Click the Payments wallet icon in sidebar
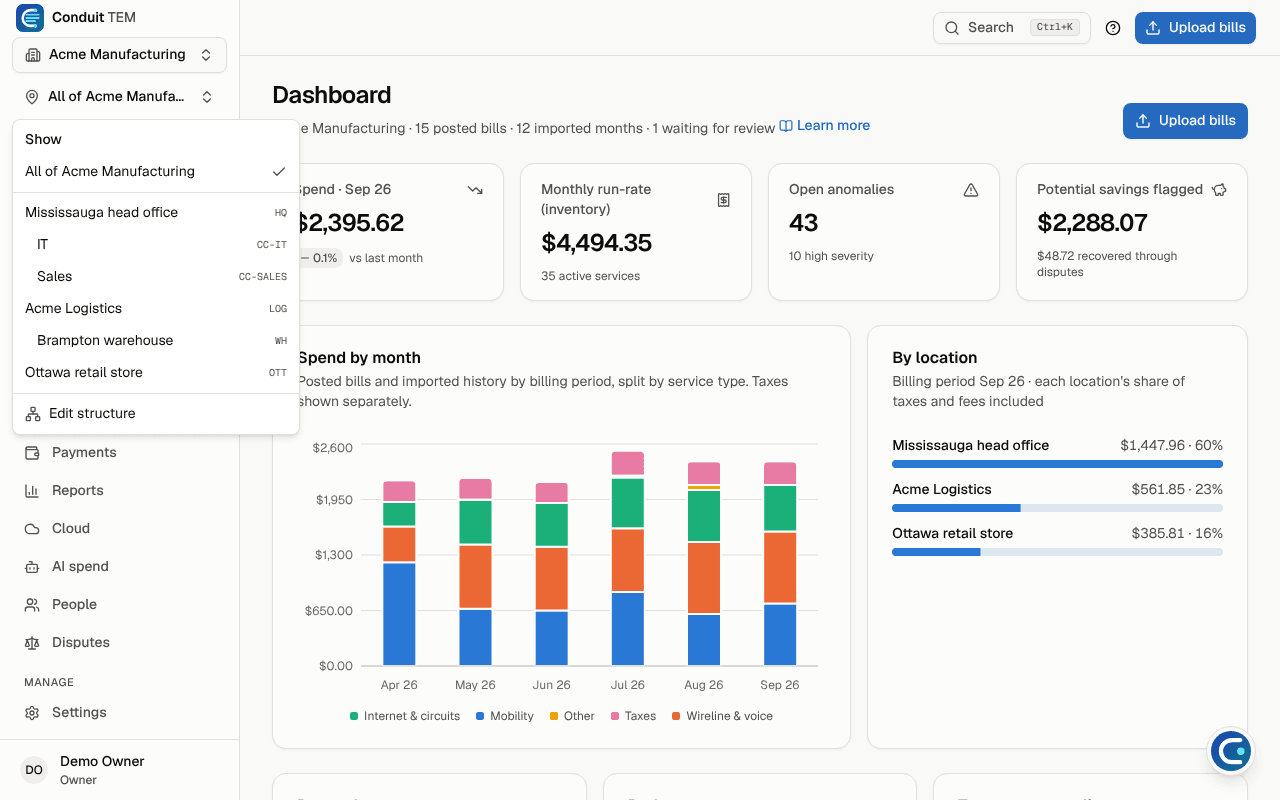Viewport: 1280px width, 800px height. (x=32, y=452)
